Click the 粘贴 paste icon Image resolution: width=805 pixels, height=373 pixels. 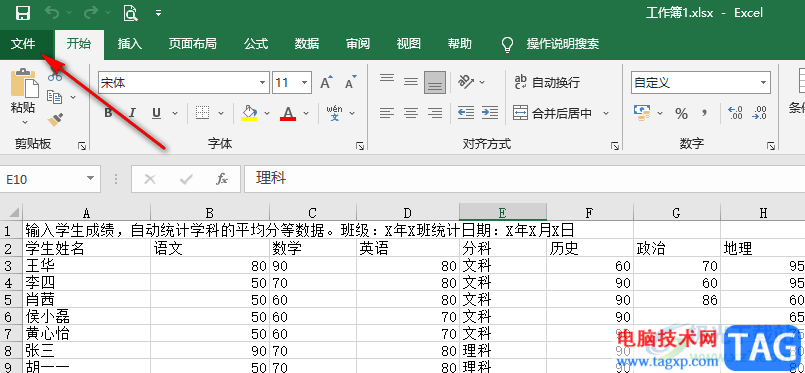click(x=24, y=83)
